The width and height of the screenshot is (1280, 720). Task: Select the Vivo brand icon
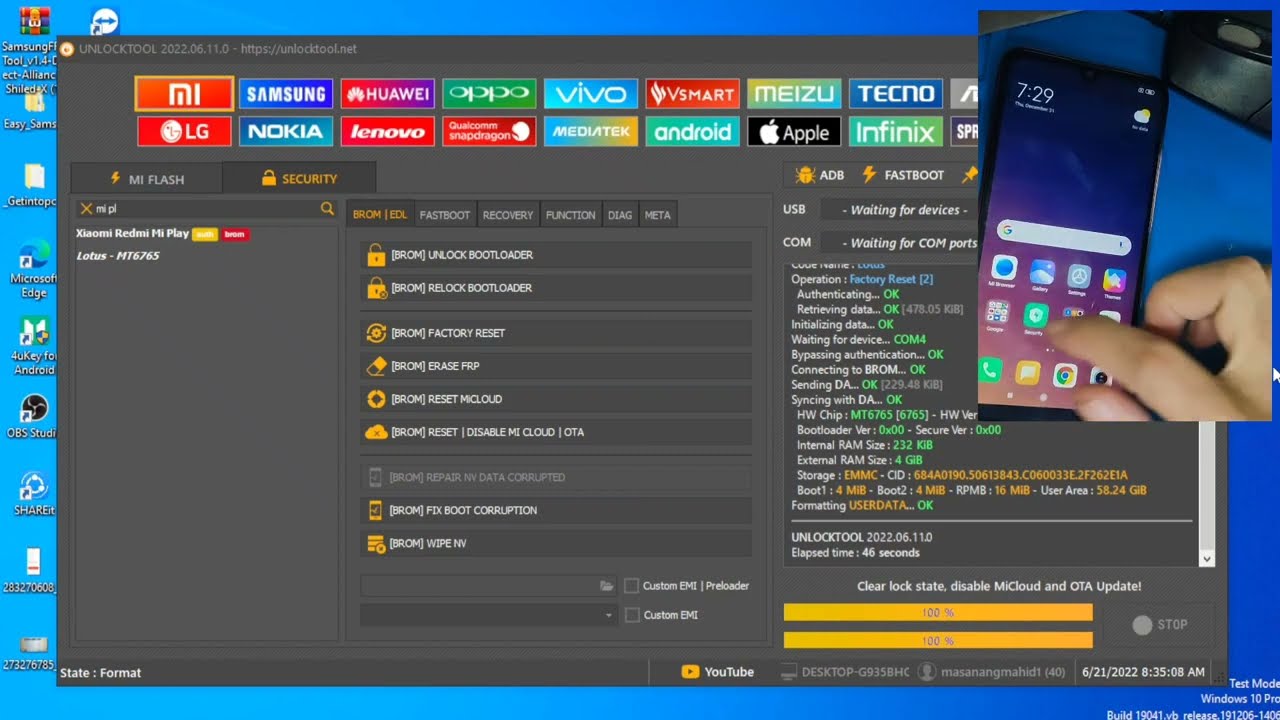coord(591,94)
